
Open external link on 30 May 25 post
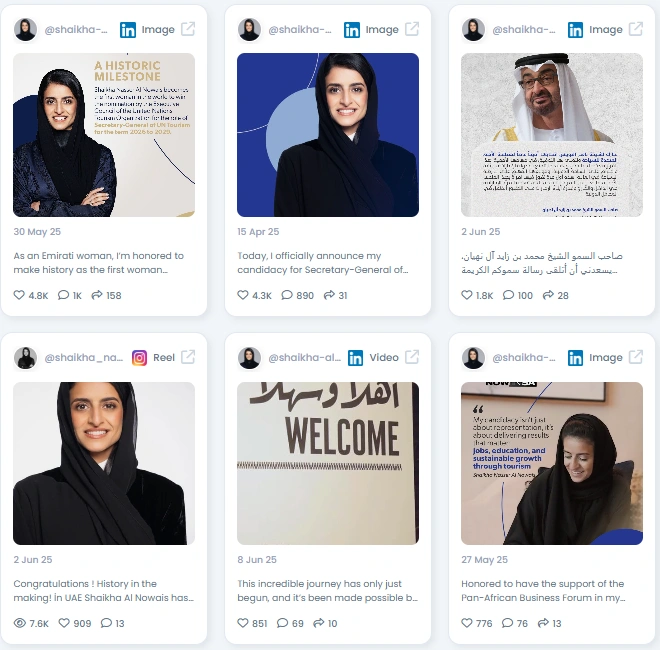point(188,29)
